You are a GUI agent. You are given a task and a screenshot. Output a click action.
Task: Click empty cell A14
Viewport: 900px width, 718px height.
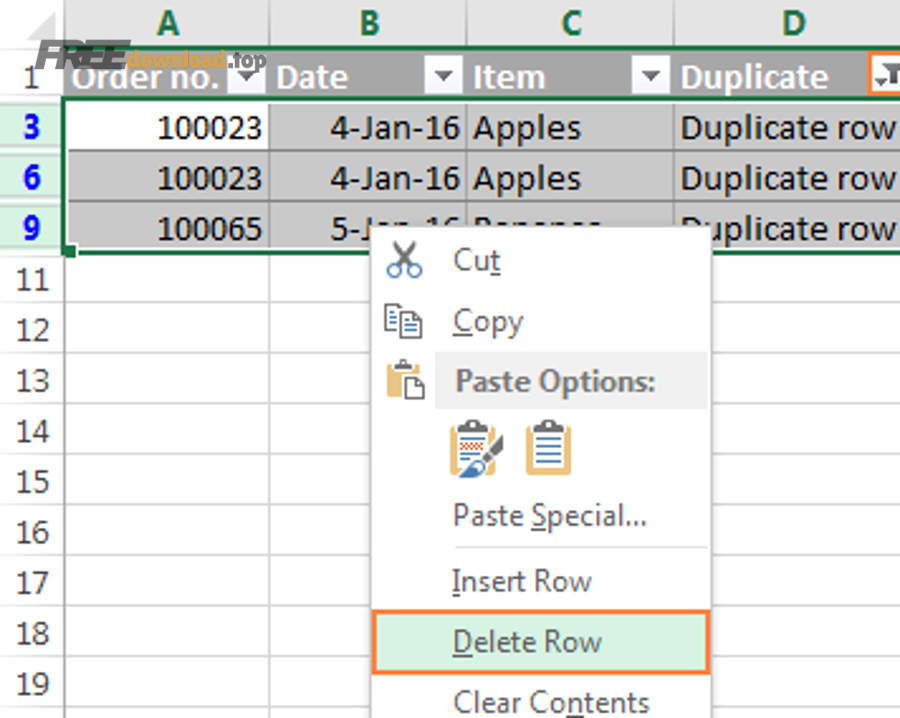[x=167, y=429]
